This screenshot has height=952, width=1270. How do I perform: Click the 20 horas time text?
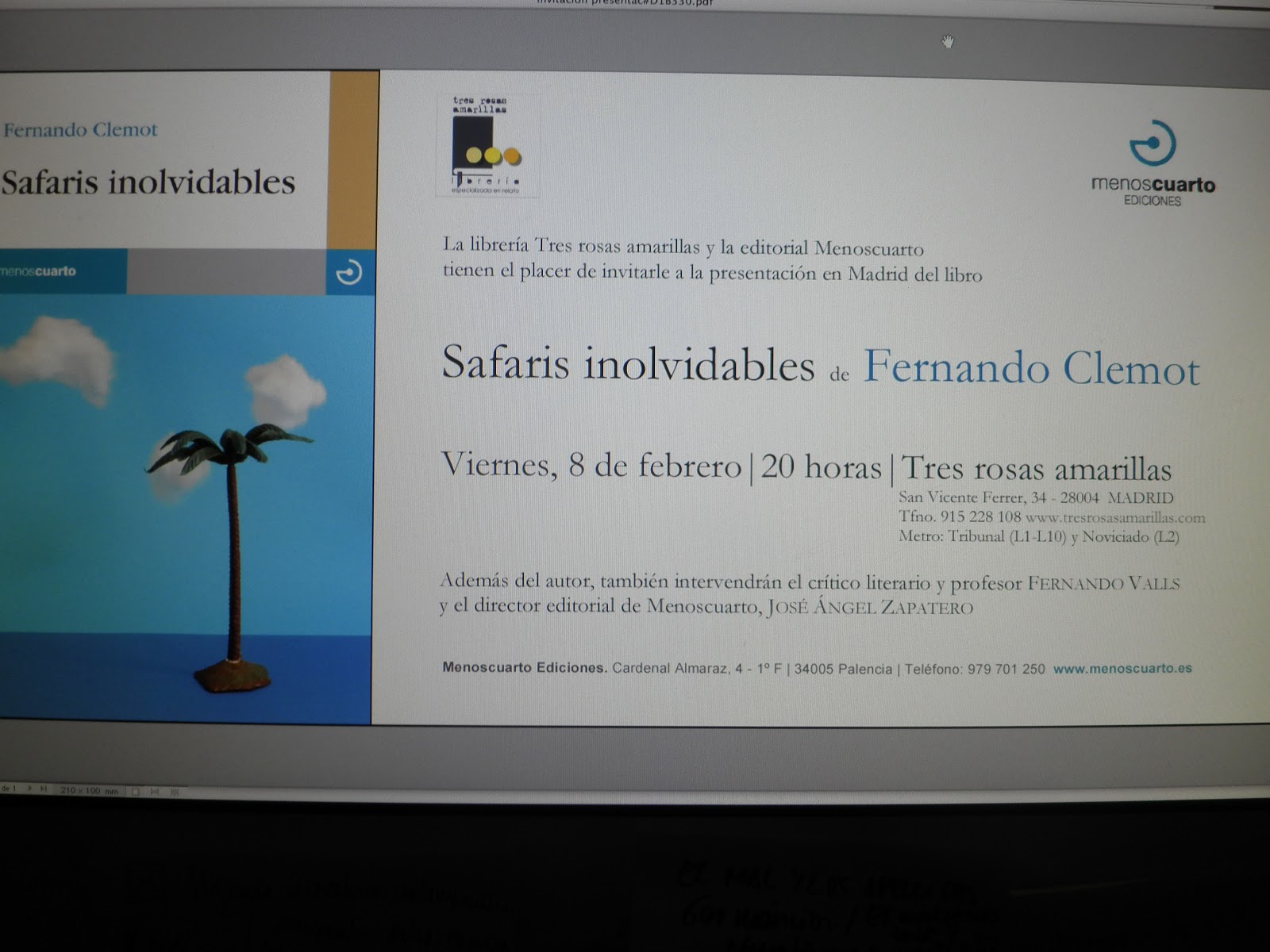[821, 466]
